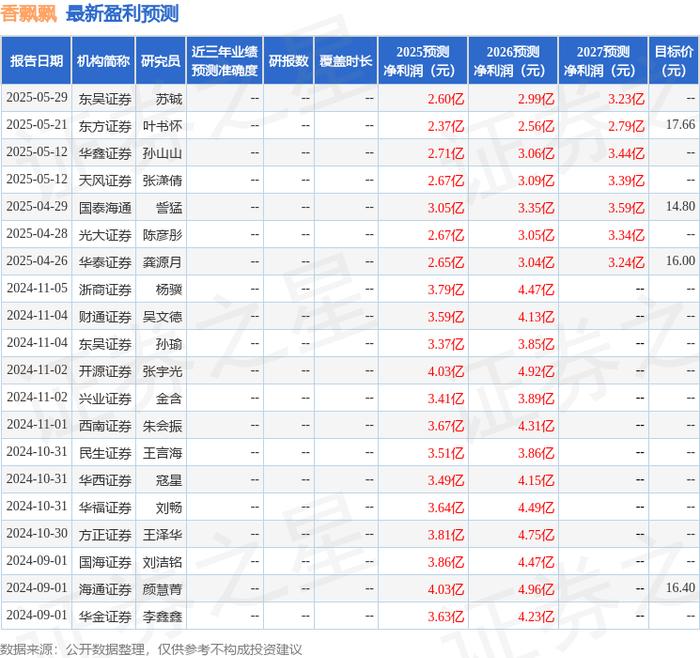700x658 pixels.
Task: Select the 东吴证券 row dated 2025-05-29
Action: [350, 98]
